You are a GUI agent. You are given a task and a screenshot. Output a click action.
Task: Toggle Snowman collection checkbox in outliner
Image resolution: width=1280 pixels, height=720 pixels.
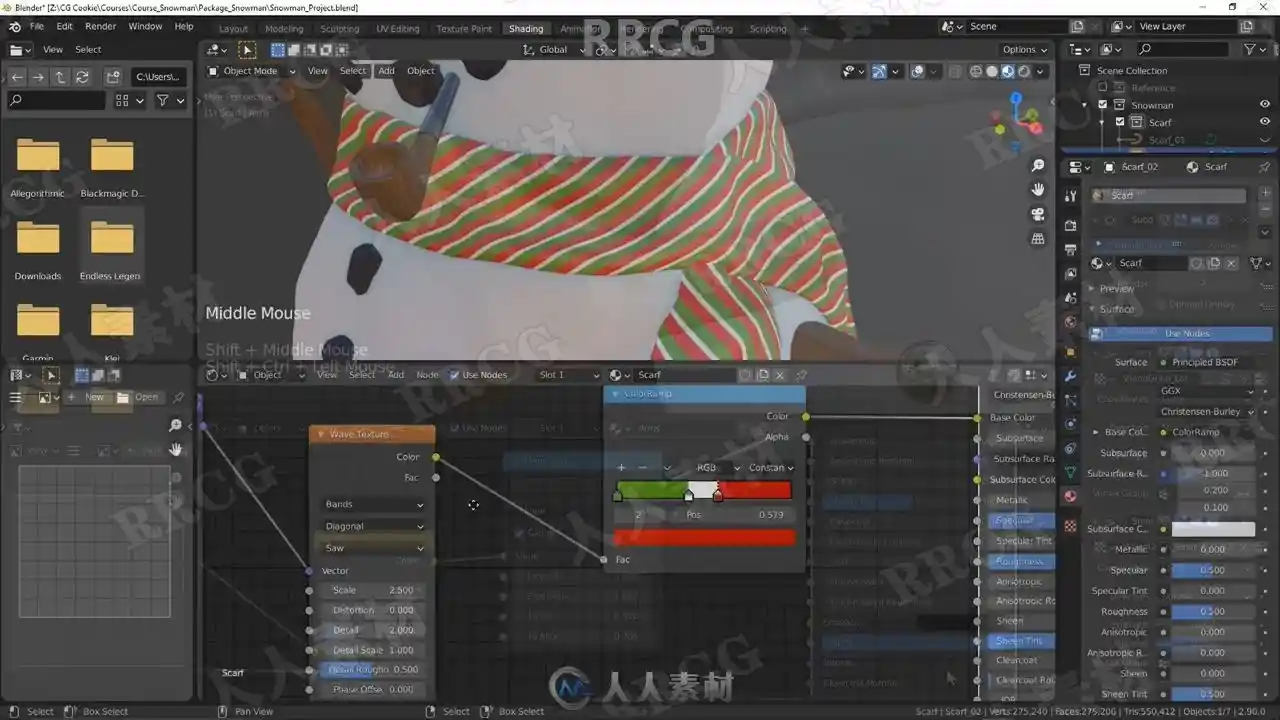click(x=1103, y=105)
